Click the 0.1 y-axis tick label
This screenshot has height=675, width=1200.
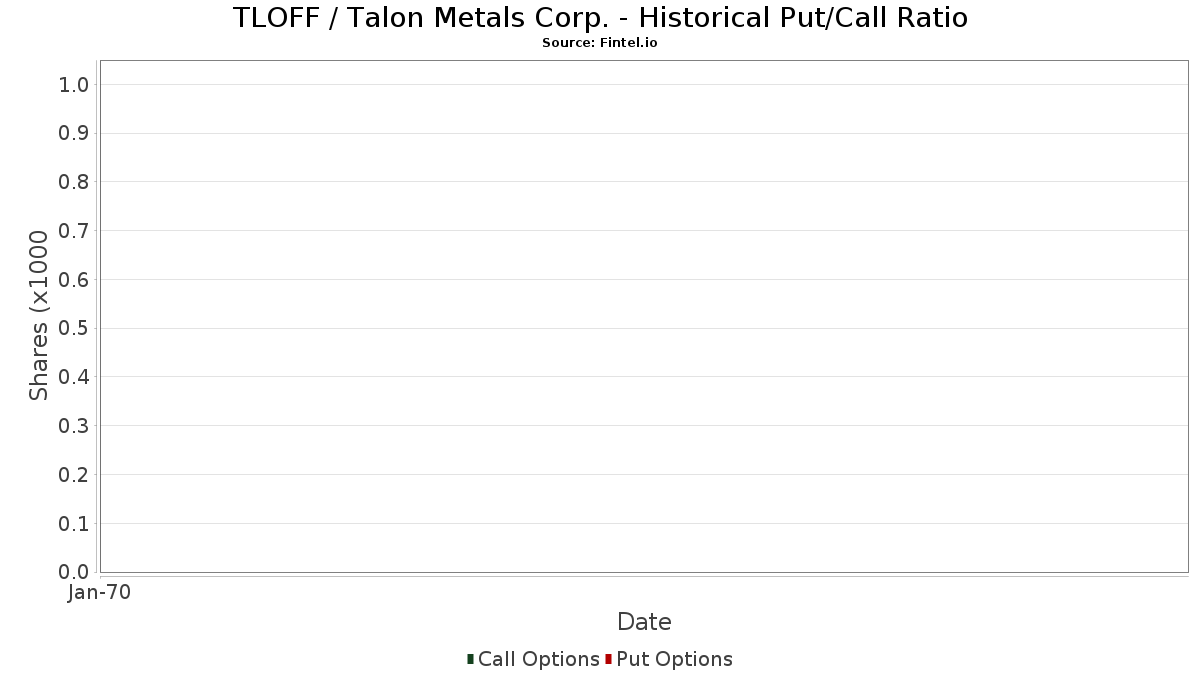pos(74,524)
